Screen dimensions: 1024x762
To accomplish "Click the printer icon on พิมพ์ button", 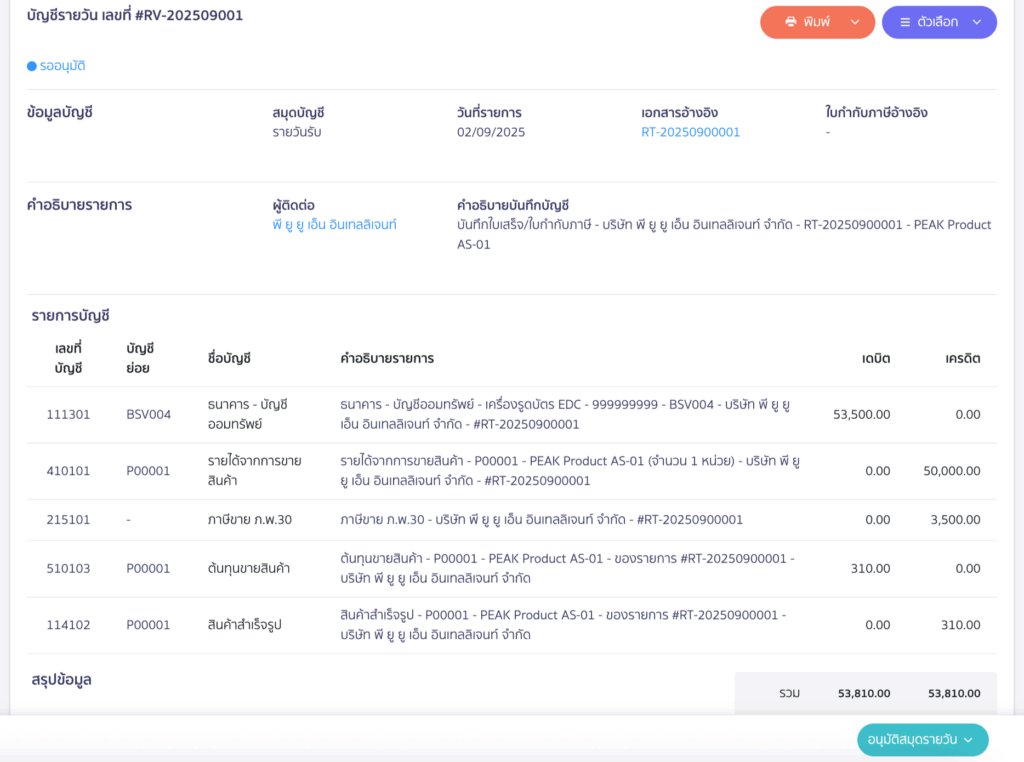I will click(x=790, y=22).
